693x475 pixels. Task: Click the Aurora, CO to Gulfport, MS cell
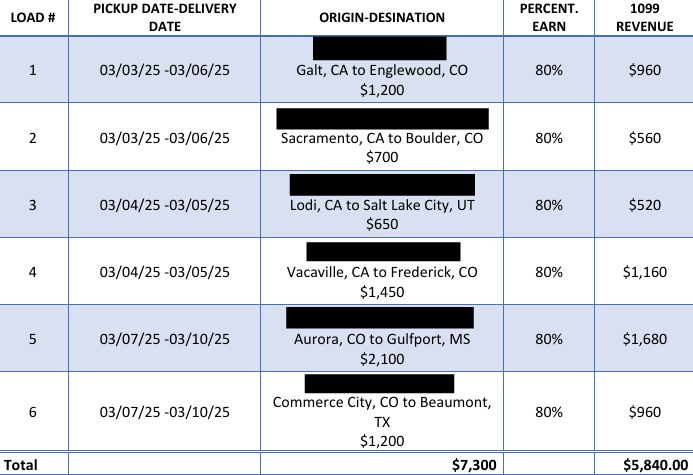click(x=382, y=338)
